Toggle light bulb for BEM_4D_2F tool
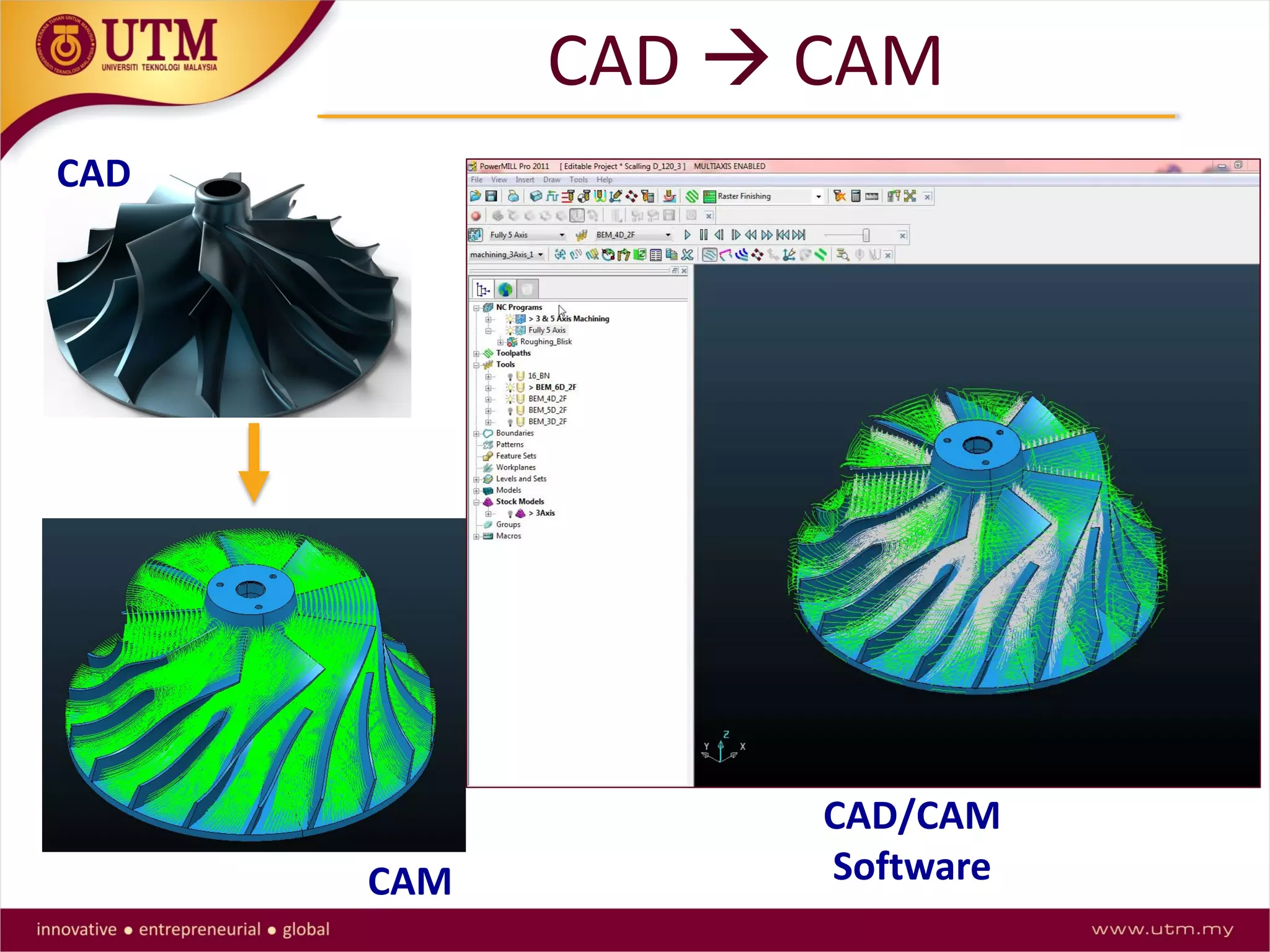 pyautogui.click(x=510, y=400)
